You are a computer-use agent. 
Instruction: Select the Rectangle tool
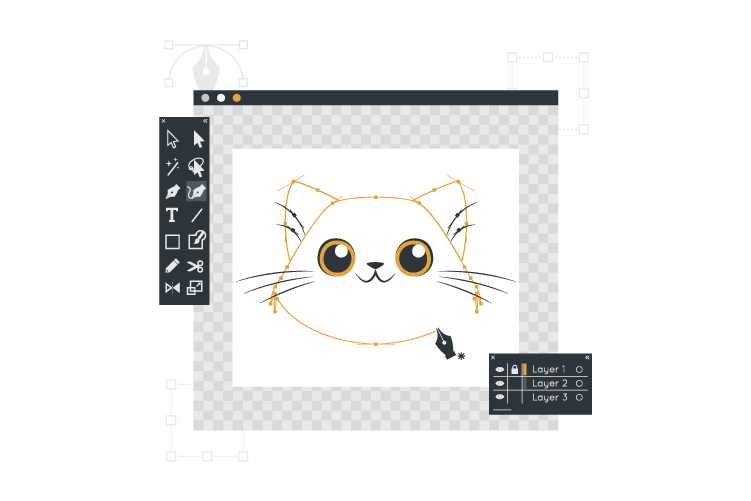172,241
